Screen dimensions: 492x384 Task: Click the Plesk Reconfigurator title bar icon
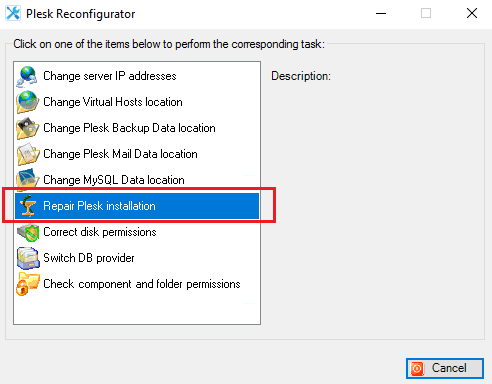pos(13,13)
